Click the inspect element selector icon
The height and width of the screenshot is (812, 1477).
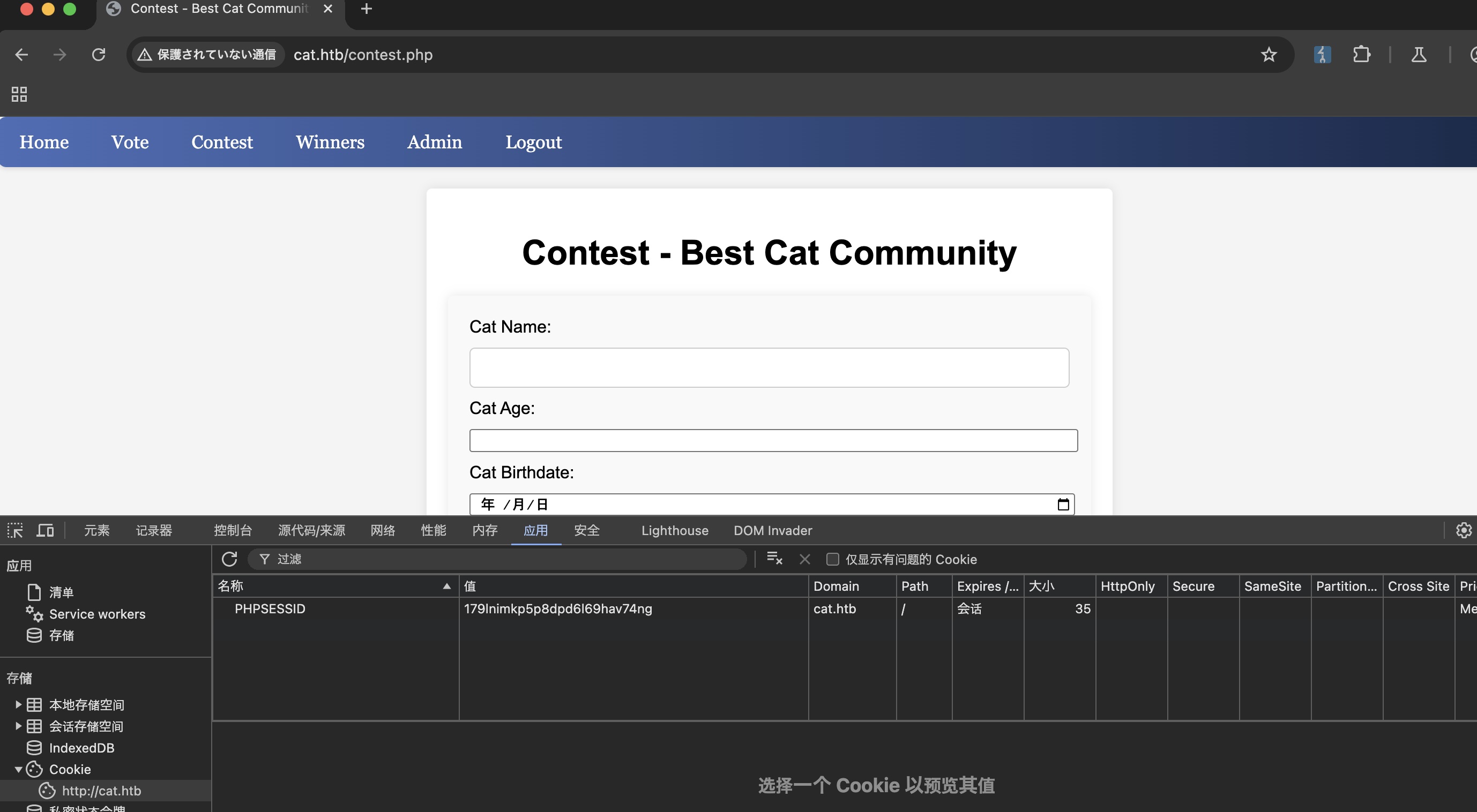click(x=15, y=530)
